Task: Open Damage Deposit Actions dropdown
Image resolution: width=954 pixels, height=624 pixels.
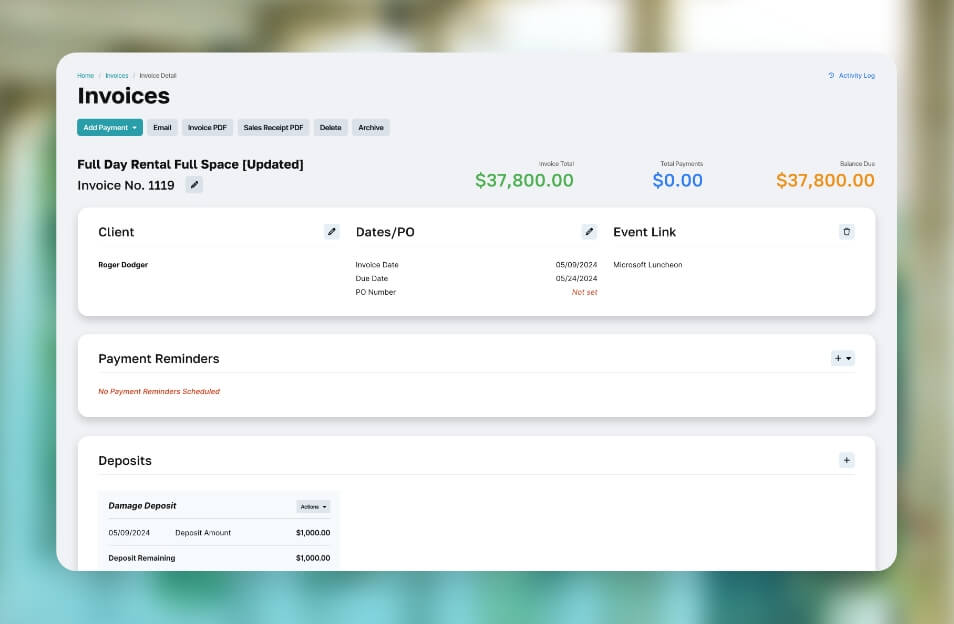Action: 313,507
